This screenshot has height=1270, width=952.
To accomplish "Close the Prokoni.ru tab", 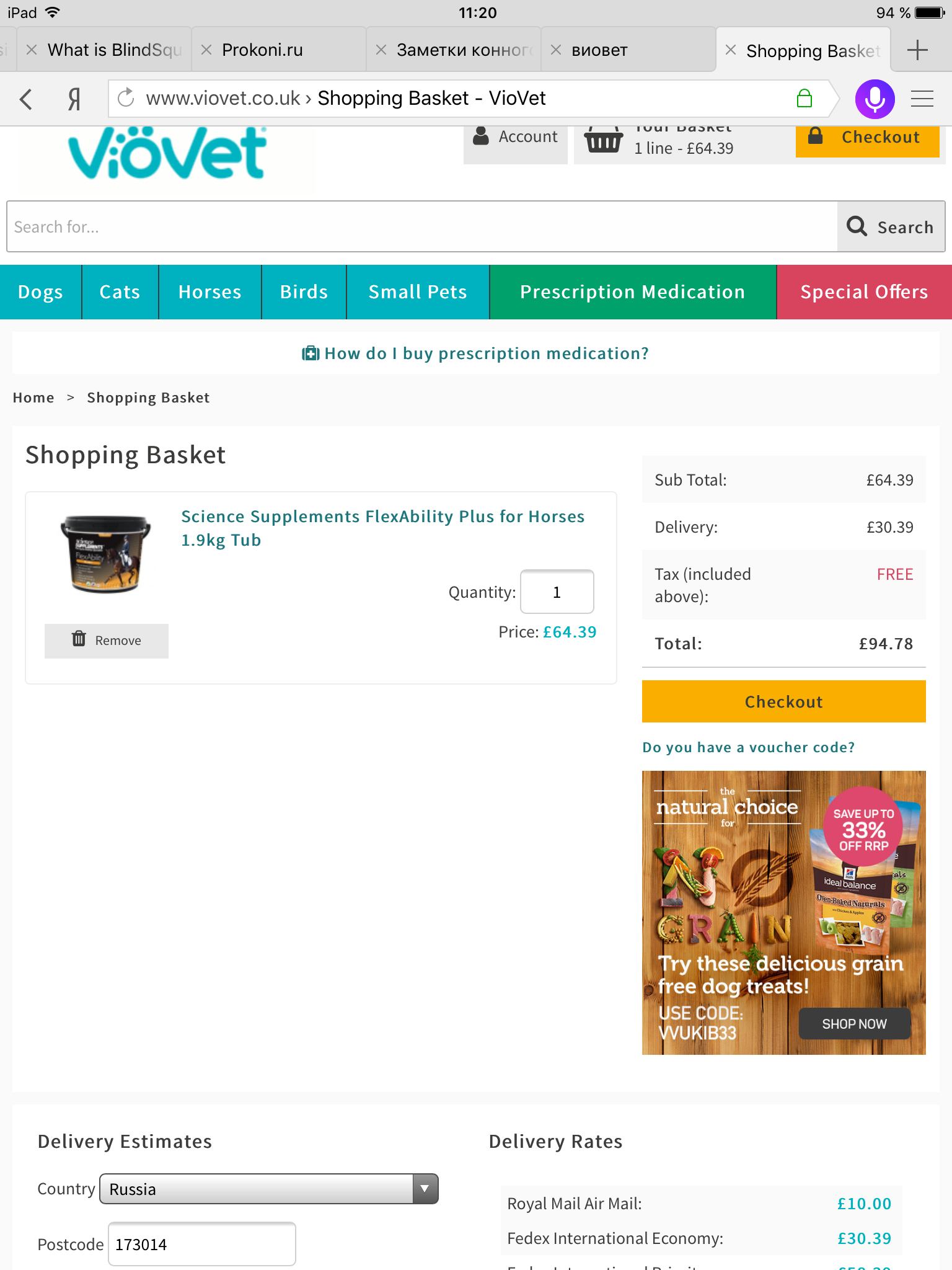I will point(207,50).
